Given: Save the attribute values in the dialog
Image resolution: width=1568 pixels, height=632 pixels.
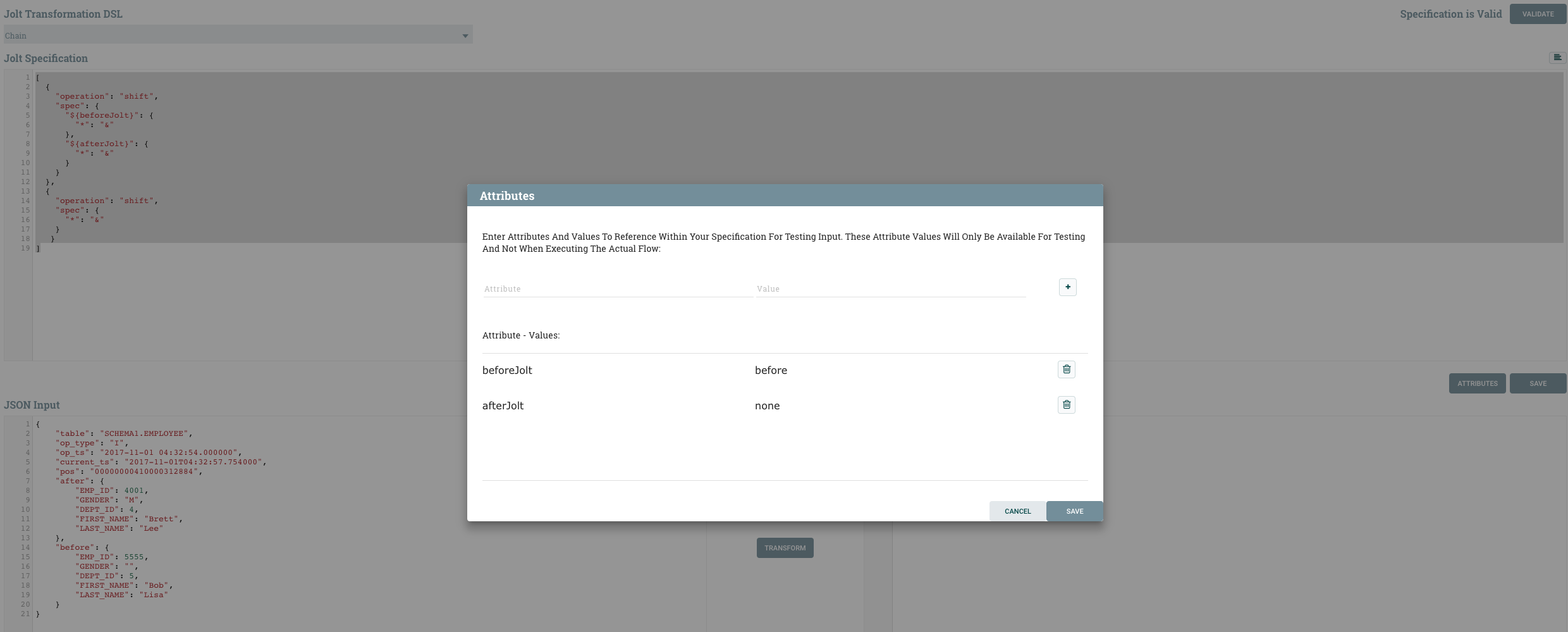Looking at the screenshot, I should (1074, 511).
